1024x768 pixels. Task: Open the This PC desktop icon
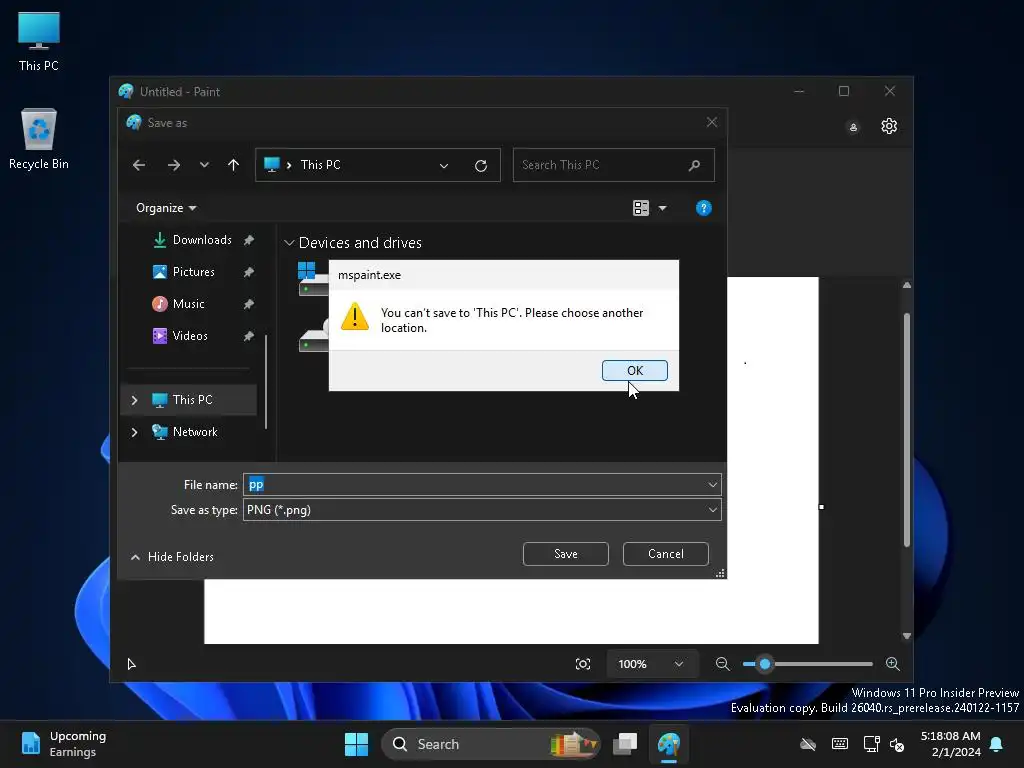click(x=39, y=41)
